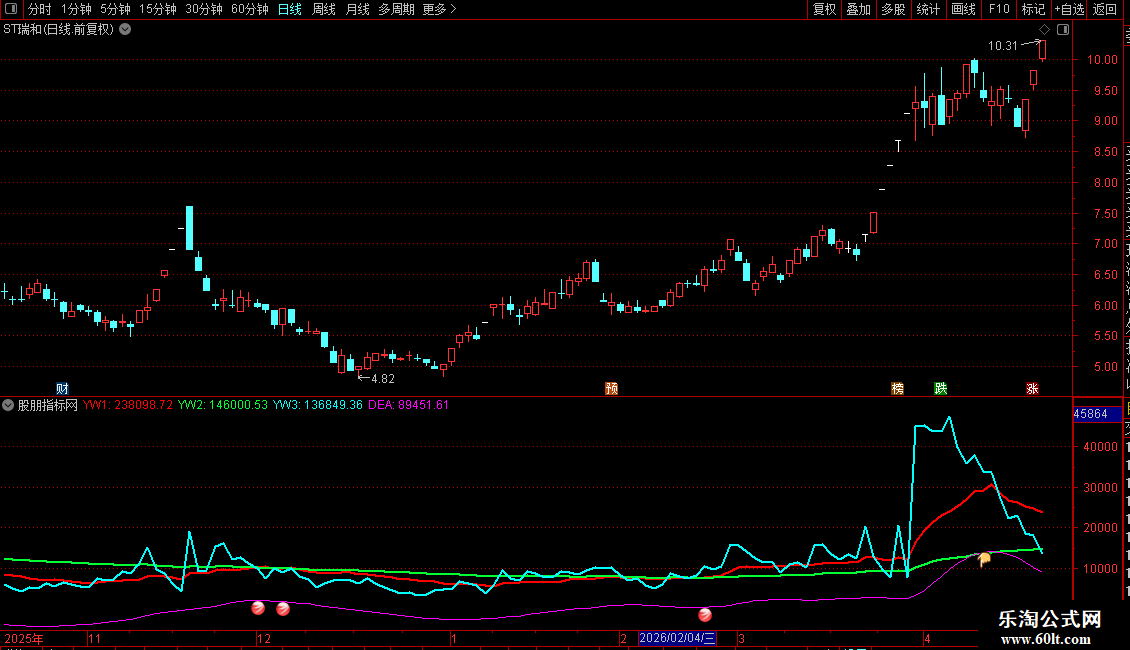The width and height of the screenshot is (1130, 650).
Task: Toggle the side panel icon on main chart
Action: (1063, 30)
